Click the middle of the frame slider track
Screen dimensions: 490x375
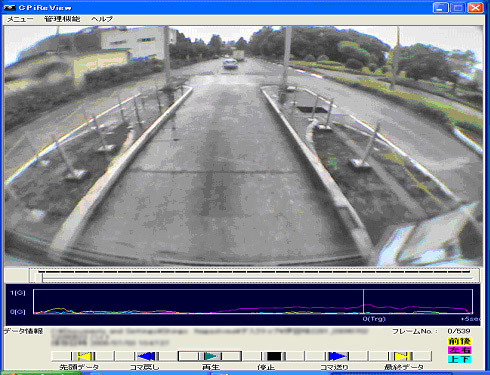[x=255, y=275]
